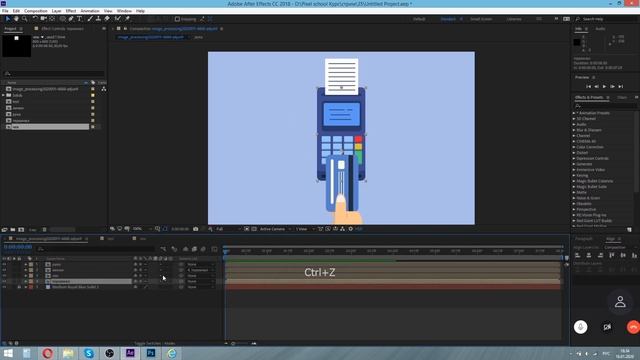Open the Animation menu
Screen dimensions: 640x360
(x=90, y=11)
